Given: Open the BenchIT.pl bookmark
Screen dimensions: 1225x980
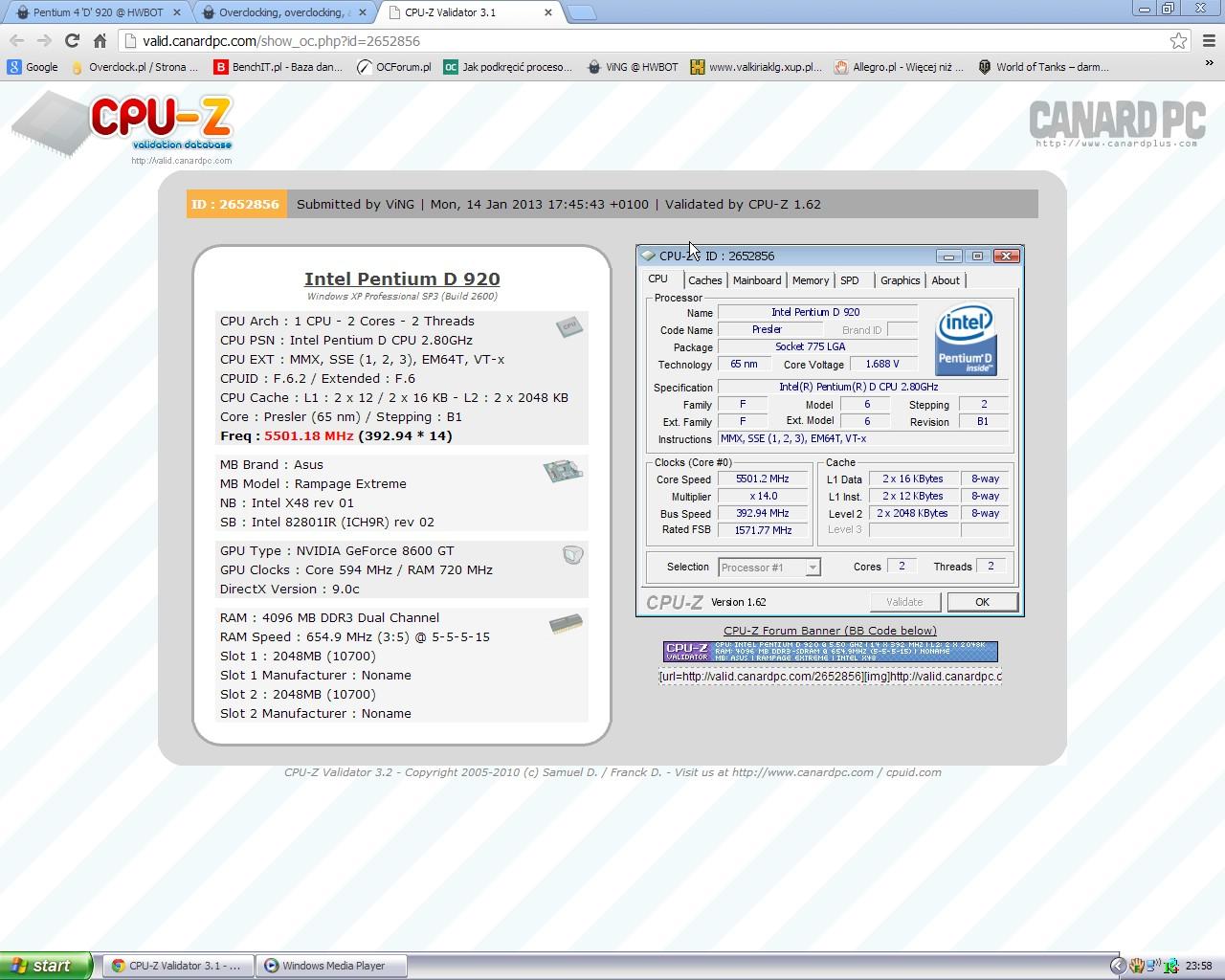Looking at the screenshot, I should pyautogui.click(x=278, y=67).
